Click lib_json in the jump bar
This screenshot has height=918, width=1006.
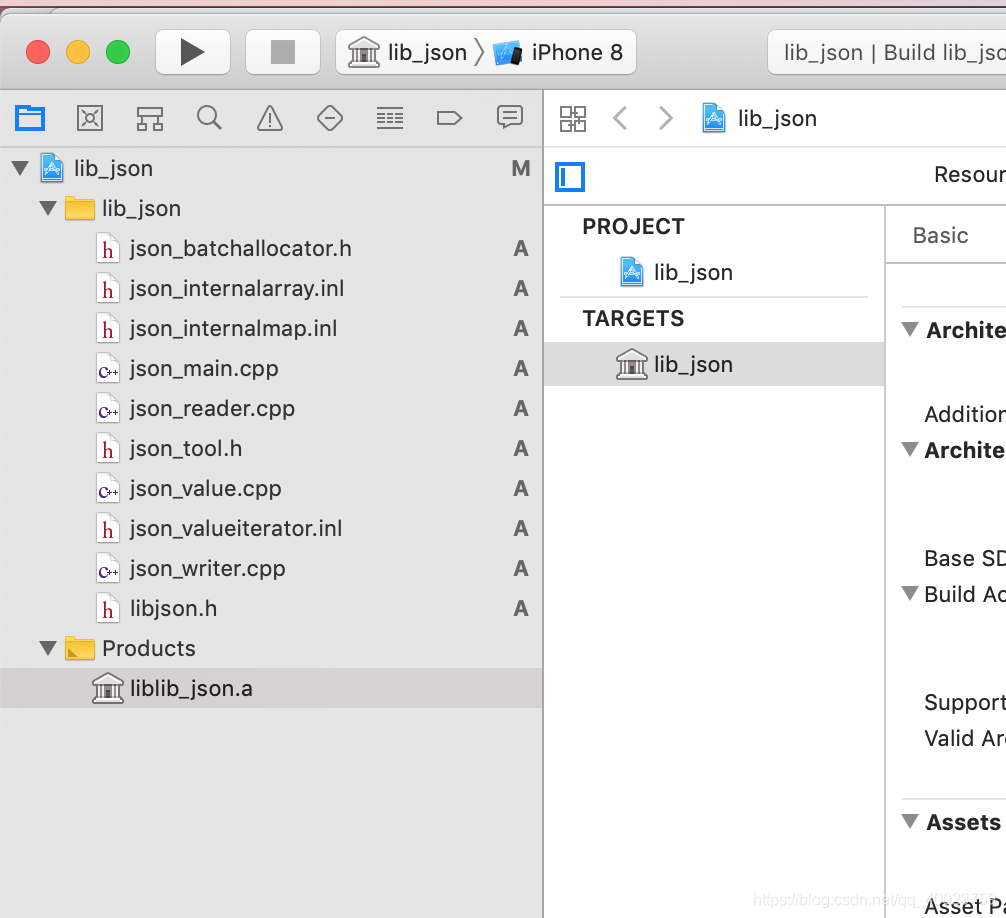point(760,118)
